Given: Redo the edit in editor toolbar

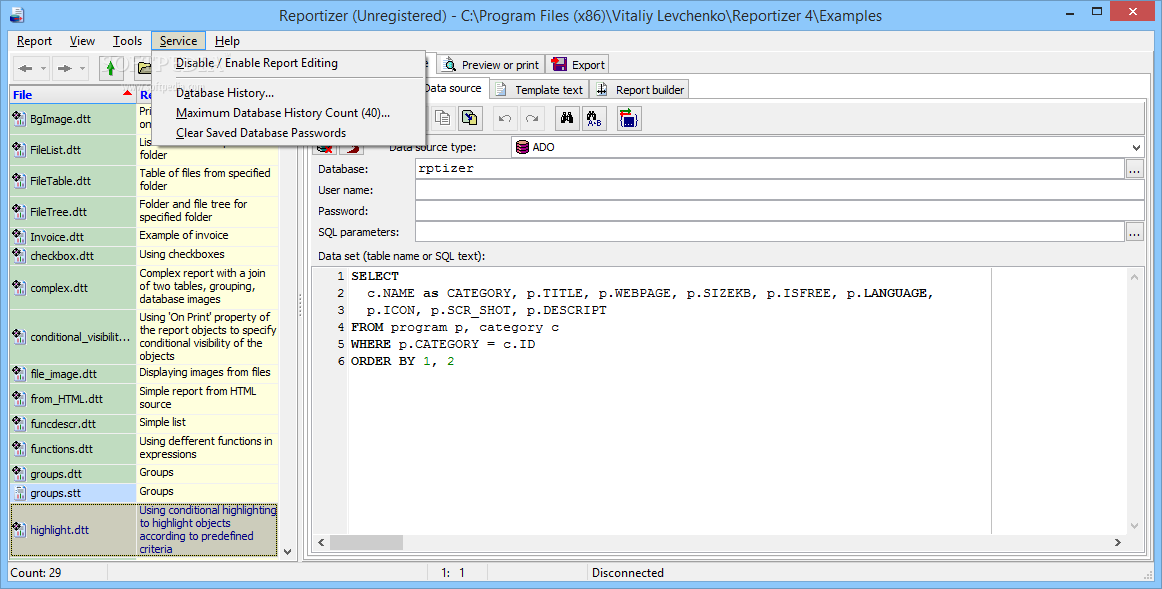Looking at the screenshot, I should [x=531, y=118].
